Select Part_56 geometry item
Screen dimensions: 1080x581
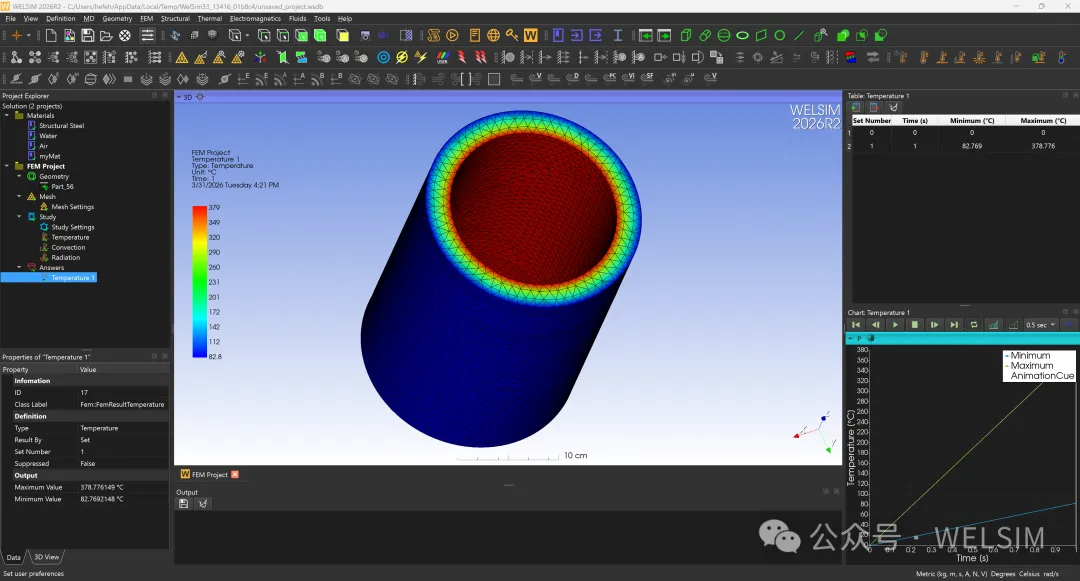[x=62, y=187]
